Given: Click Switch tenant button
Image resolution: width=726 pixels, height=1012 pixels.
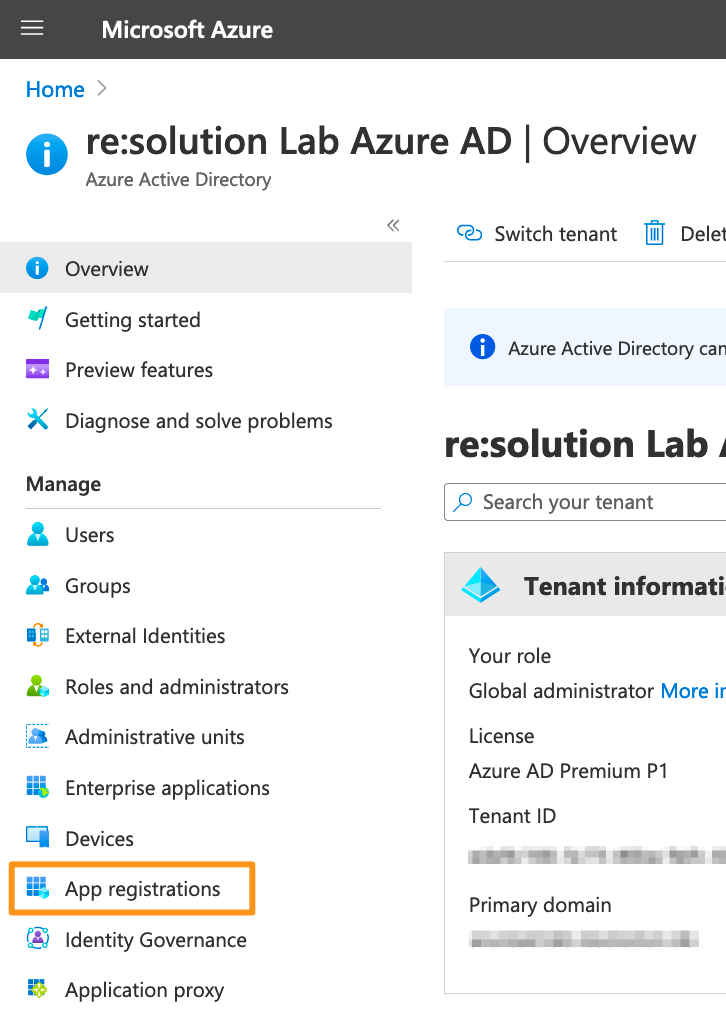Looking at the screenshot, I should pos(537,233).
